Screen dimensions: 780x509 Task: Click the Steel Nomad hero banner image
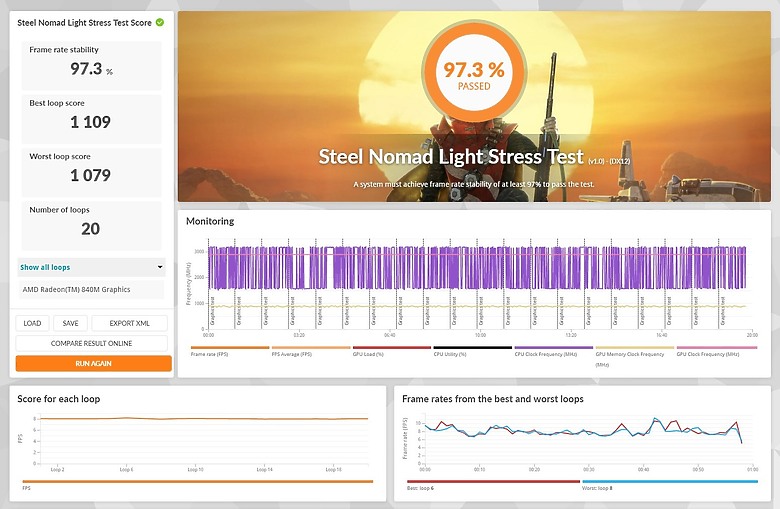tap(474, 106)
